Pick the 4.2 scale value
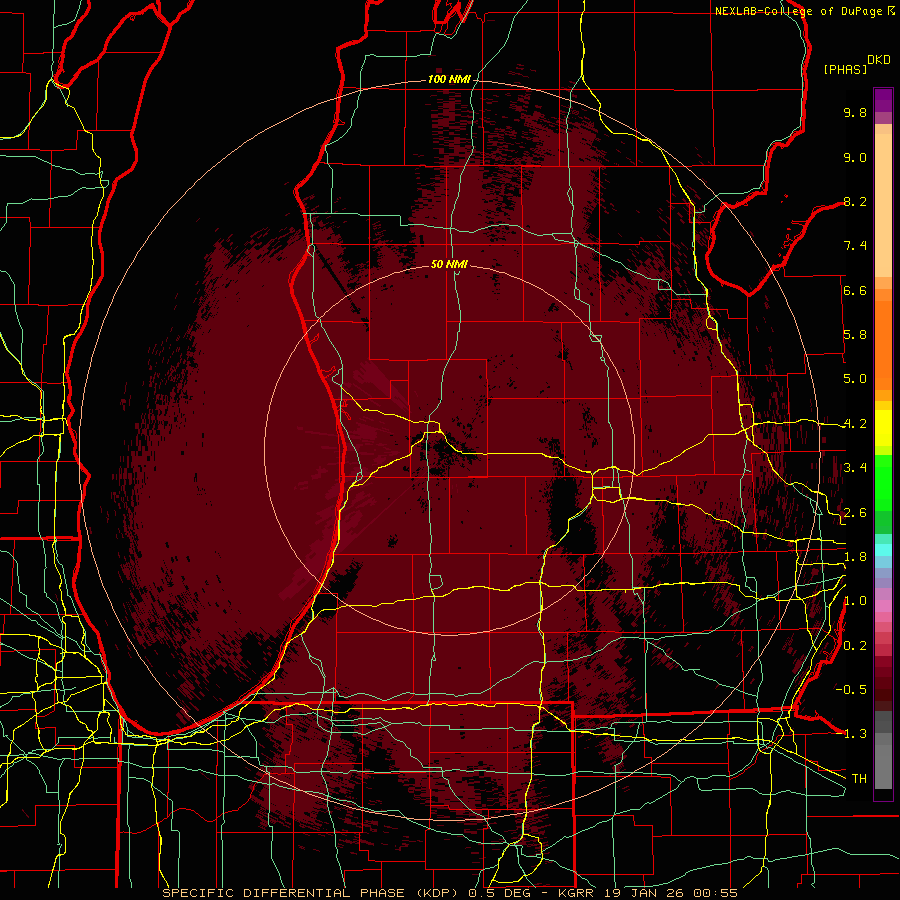Screen dimensions: 900x900 point(855,424)
